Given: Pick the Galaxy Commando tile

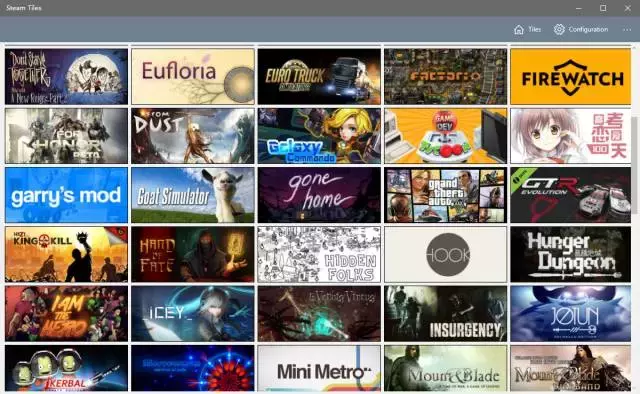Looking at the screenshot, I should click(x=319, y=136).
